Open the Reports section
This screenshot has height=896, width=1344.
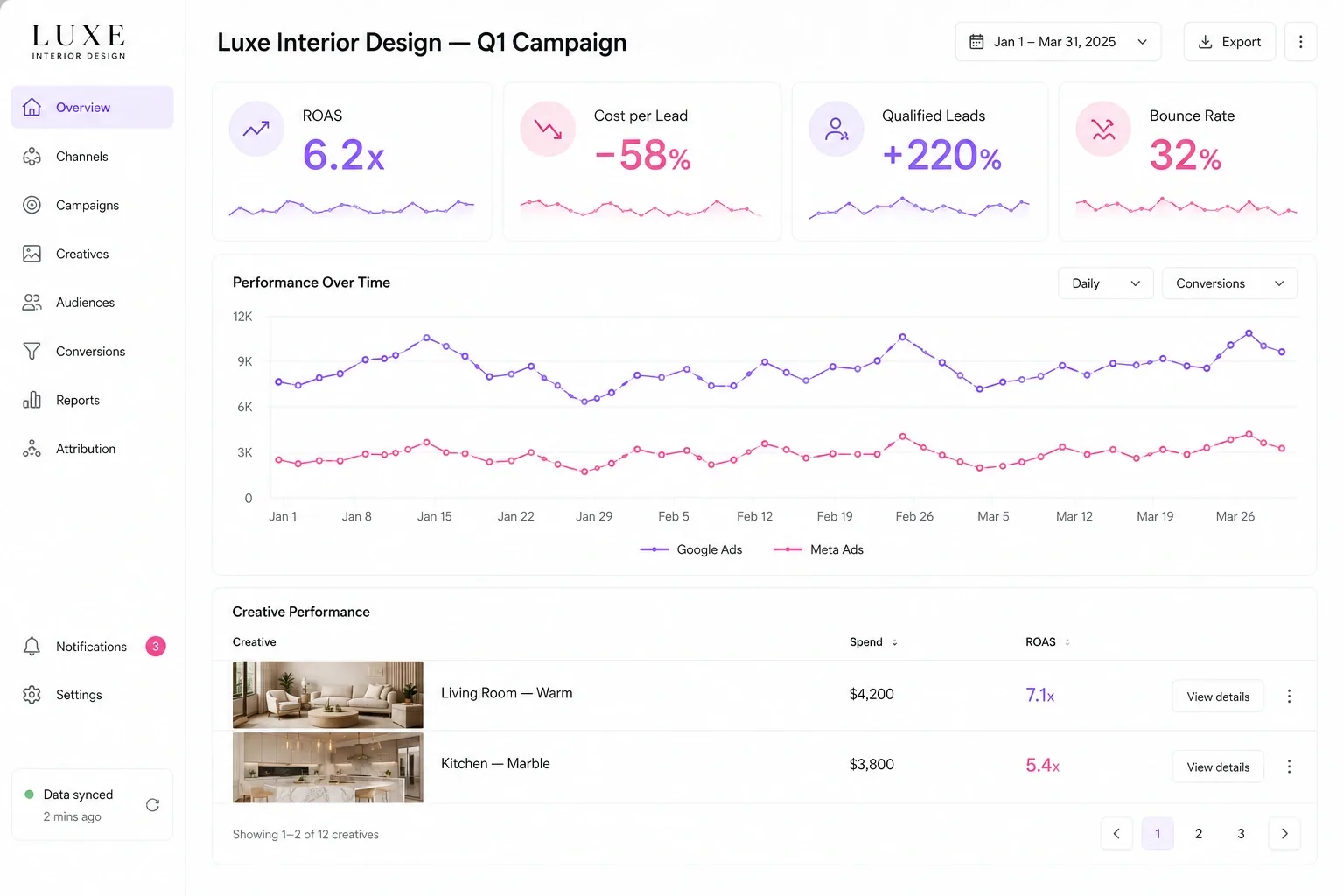point(93,400)
